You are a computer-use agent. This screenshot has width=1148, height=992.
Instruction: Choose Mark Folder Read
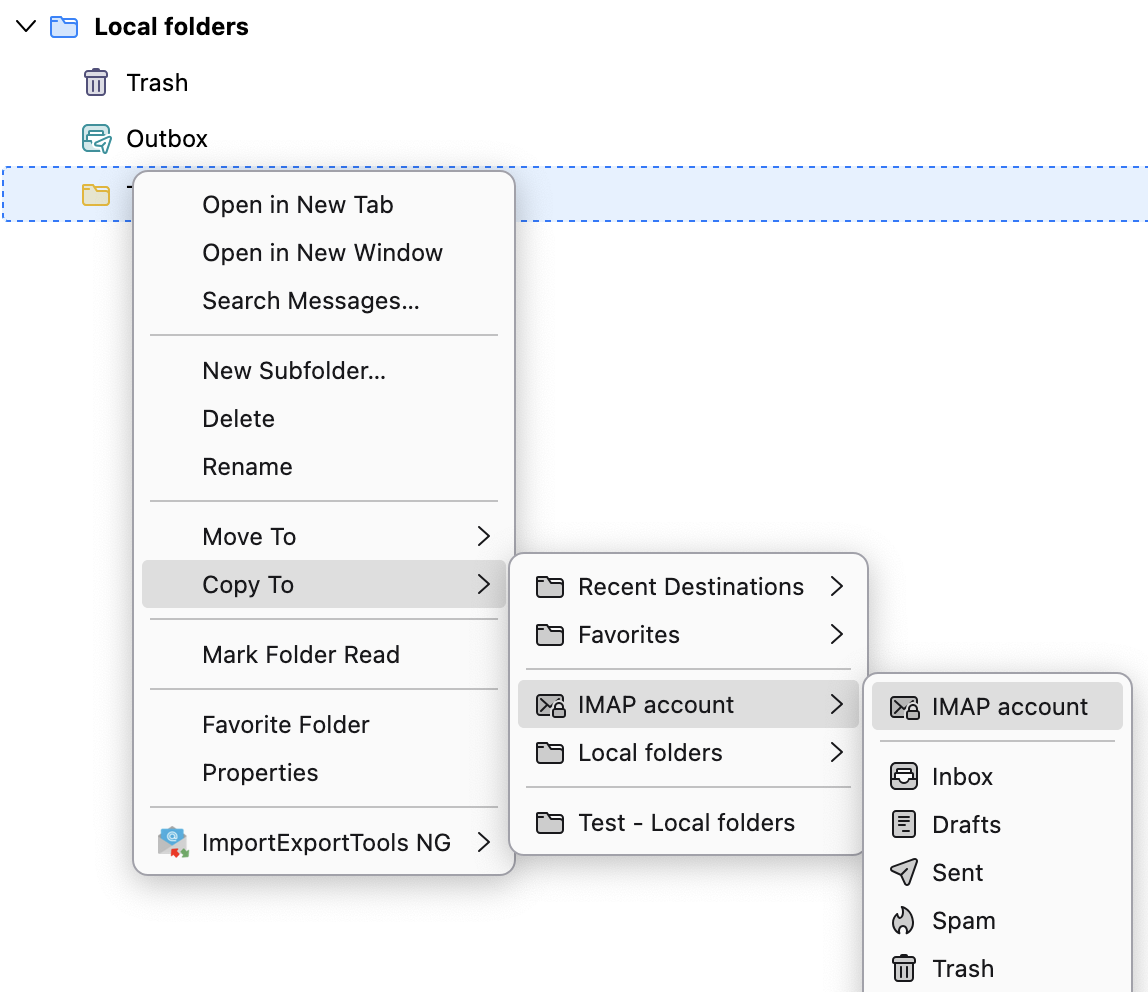[300, 654]
